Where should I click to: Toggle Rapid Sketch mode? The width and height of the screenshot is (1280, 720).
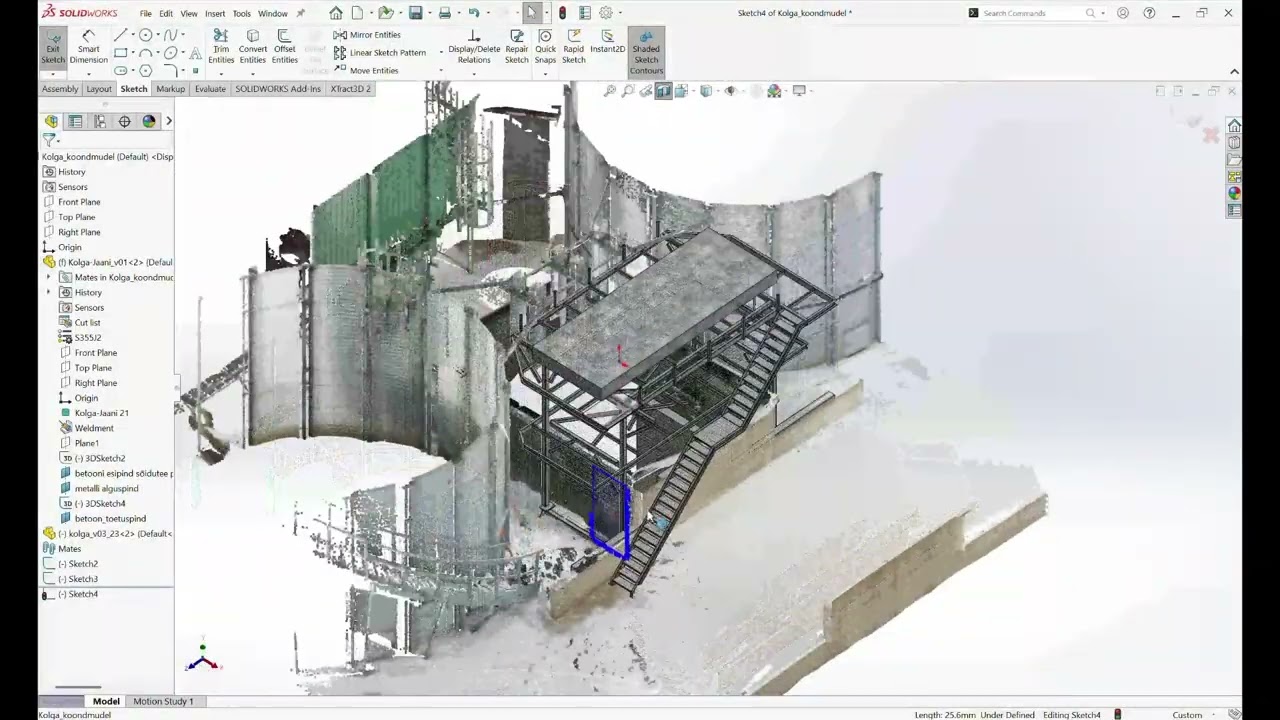coord(574,47)
